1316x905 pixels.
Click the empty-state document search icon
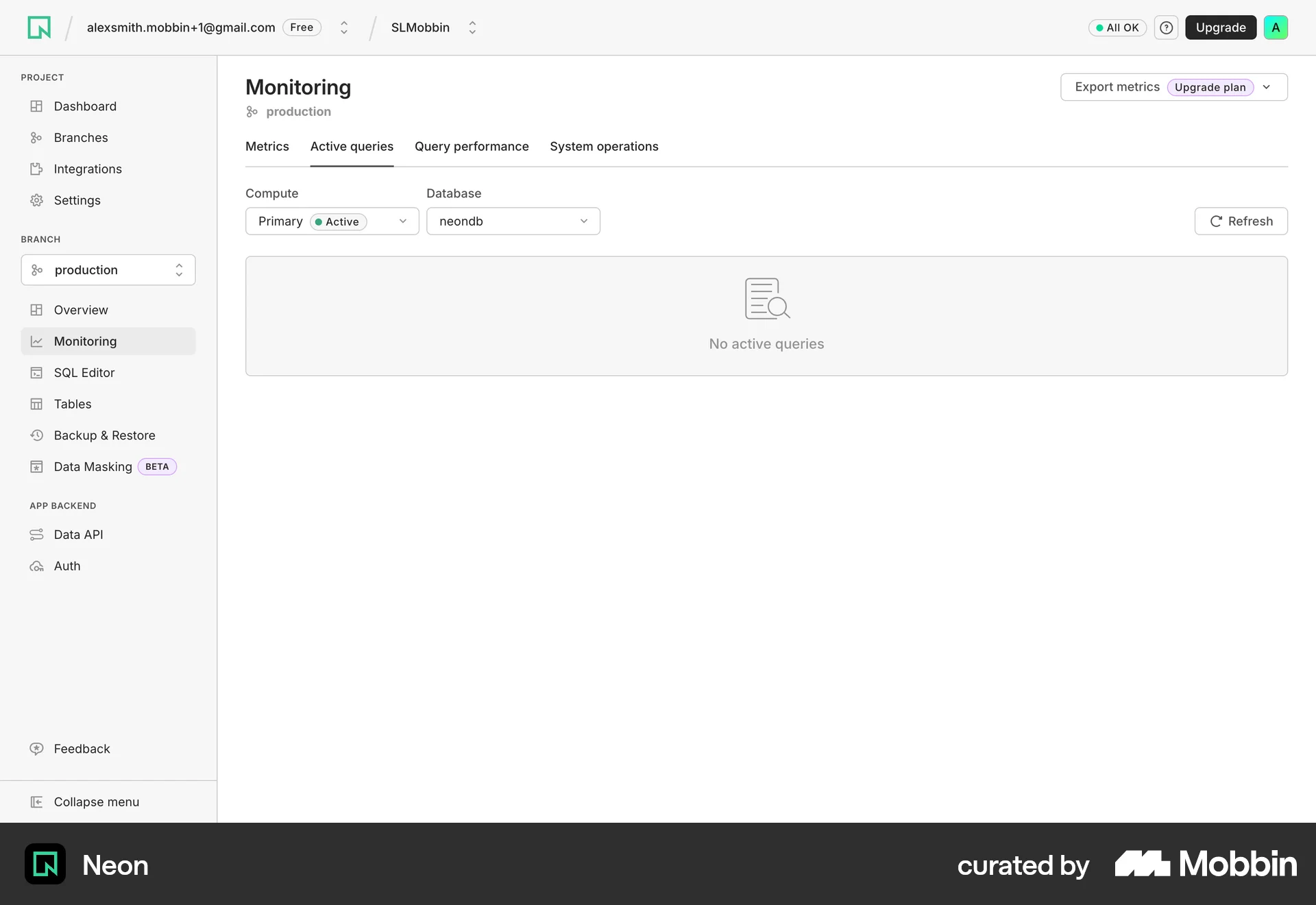click(x=767, y=298)
